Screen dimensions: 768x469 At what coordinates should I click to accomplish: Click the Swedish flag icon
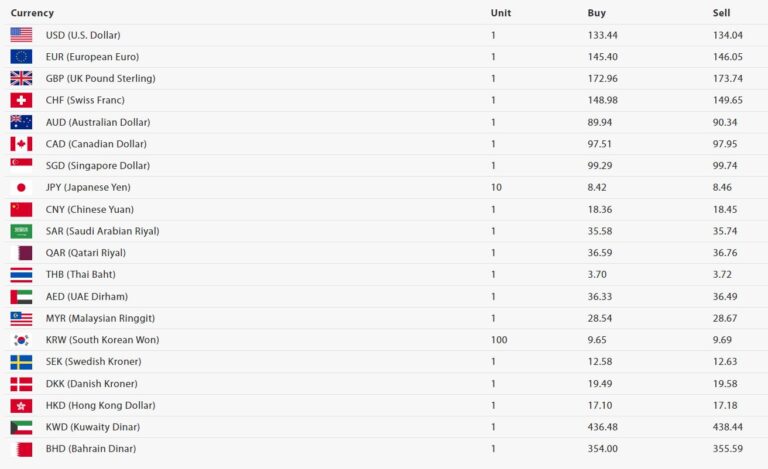tap(21, 362)
